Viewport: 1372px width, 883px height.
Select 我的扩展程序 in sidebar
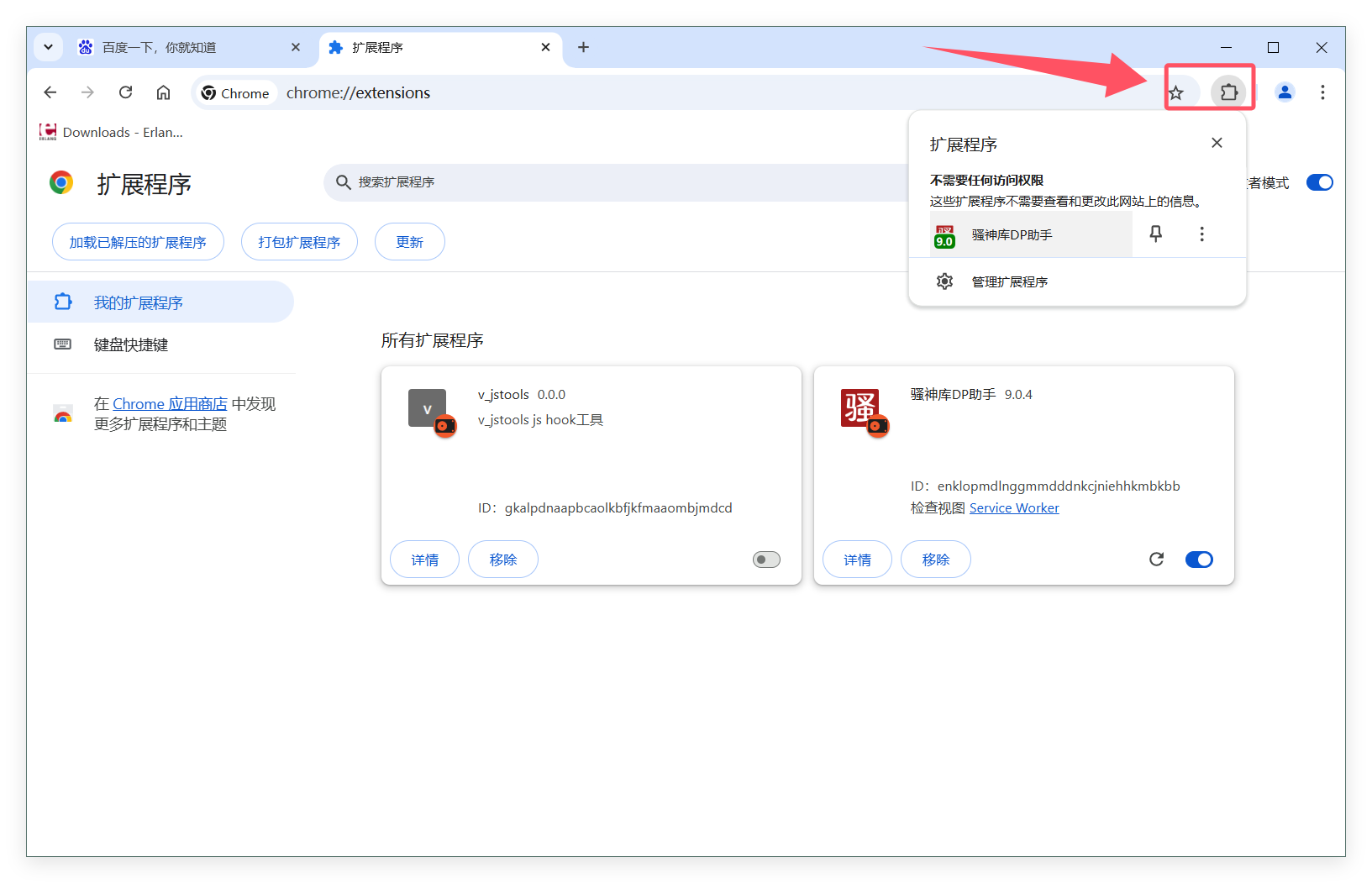coord(160,302)
